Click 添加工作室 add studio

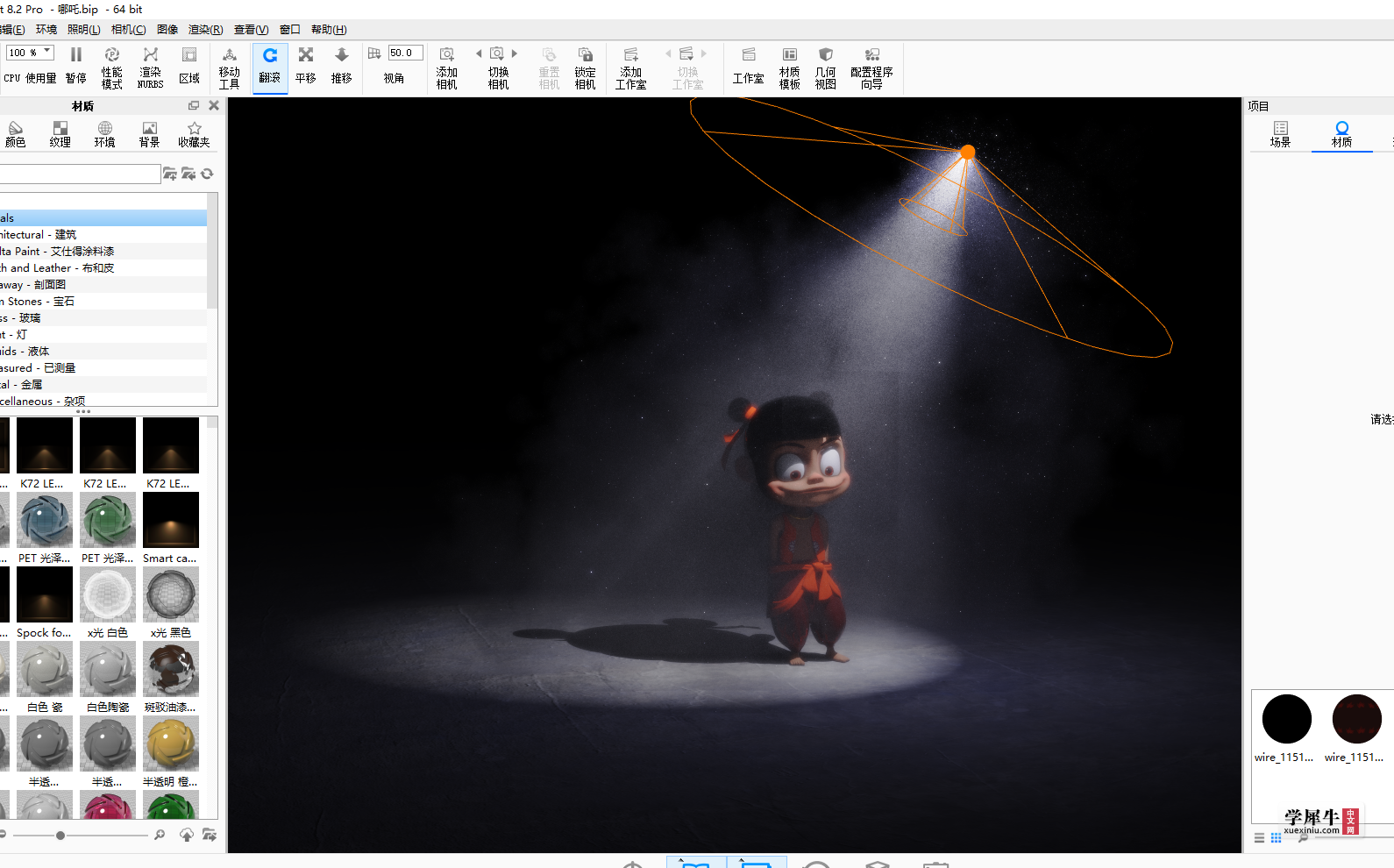(631, 67)
